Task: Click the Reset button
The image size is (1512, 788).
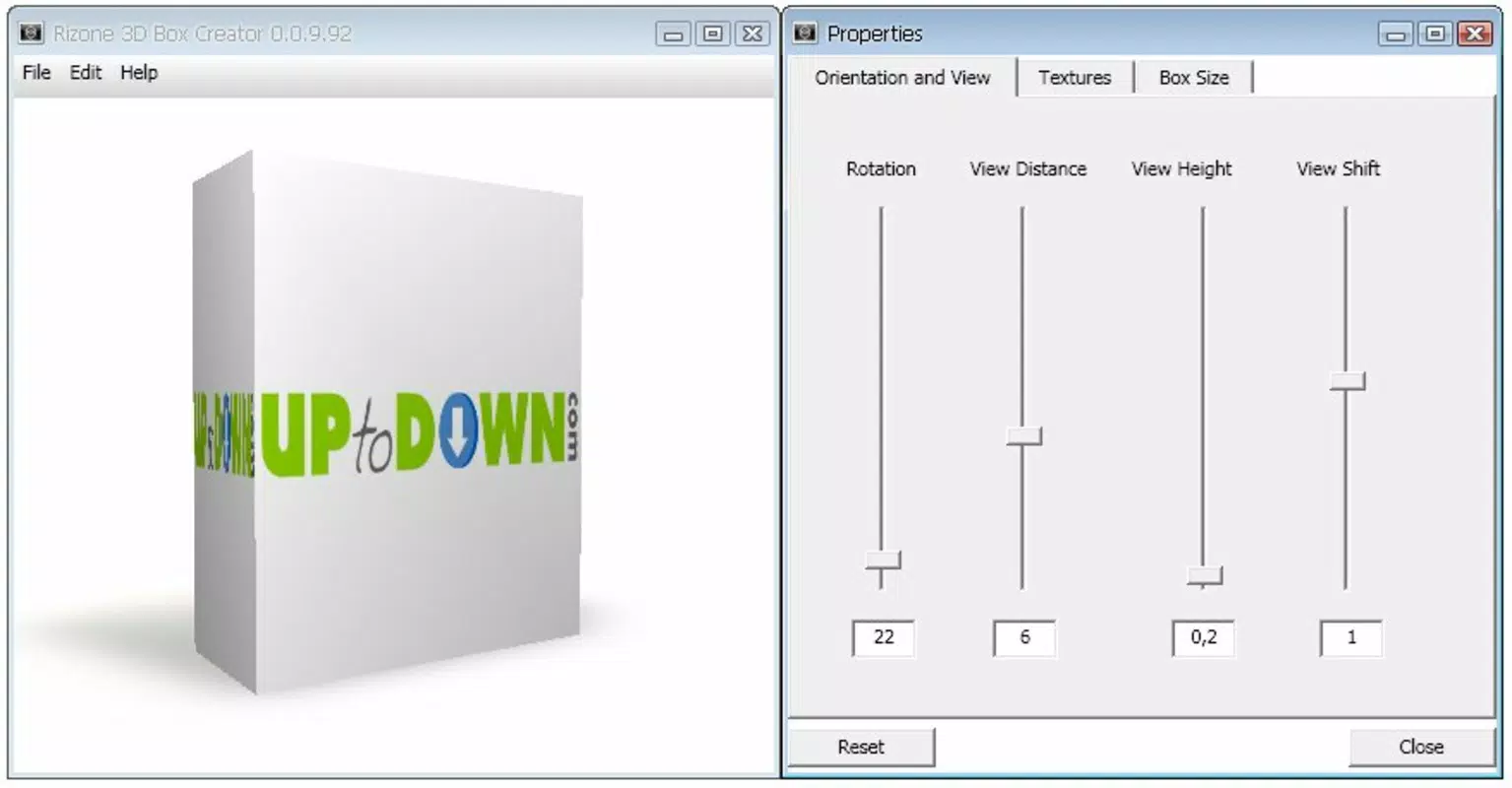Action: click(x=861, y=748)
